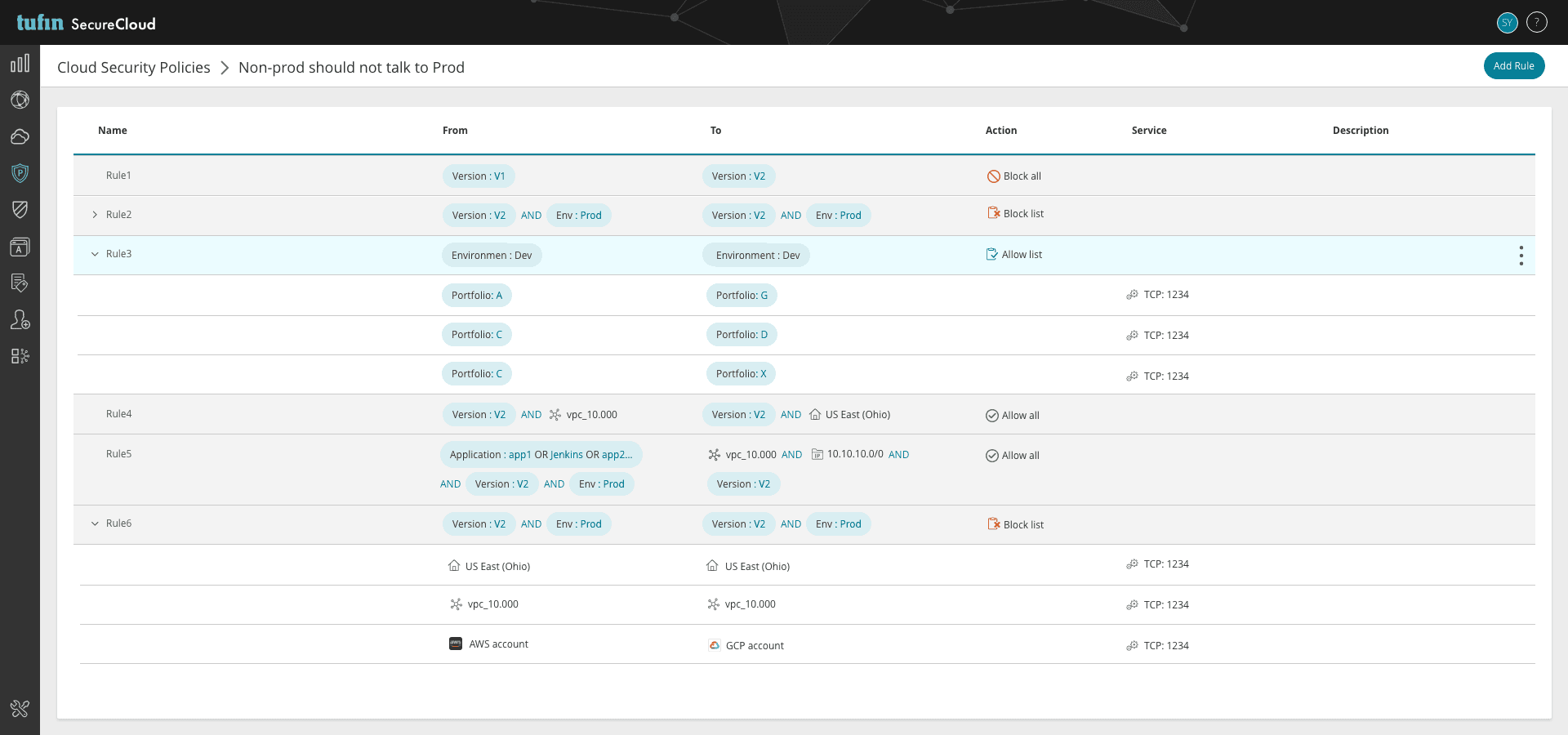Select the Portfolio: A tag

(x=477, y=296)
